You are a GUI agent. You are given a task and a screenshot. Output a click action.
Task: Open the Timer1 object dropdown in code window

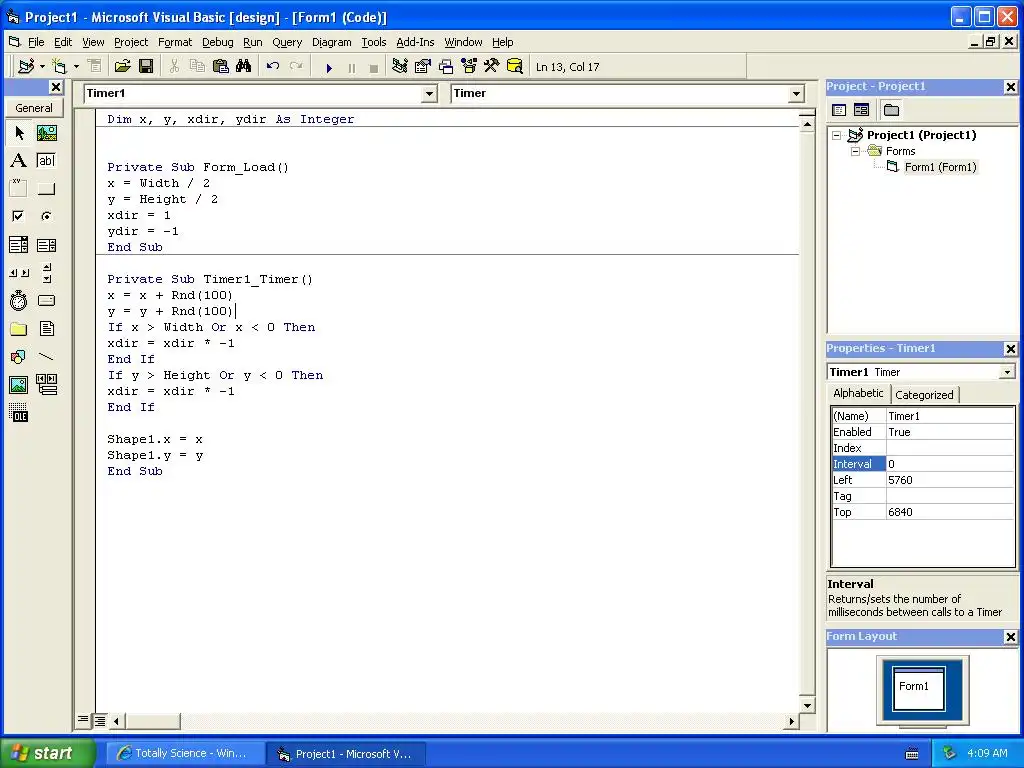tap(429, 93)
